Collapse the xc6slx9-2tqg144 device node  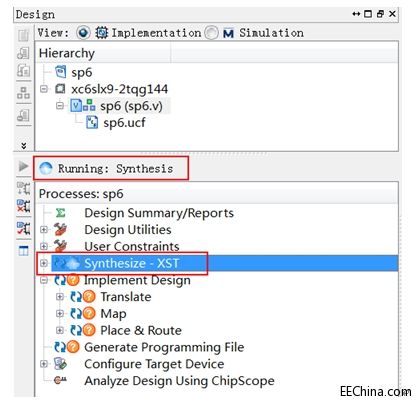click(x=44, y=89)
